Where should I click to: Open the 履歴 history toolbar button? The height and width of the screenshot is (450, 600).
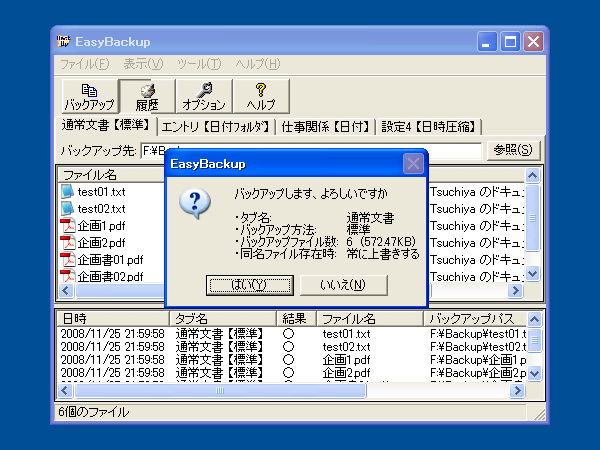(x=147, y=96)
